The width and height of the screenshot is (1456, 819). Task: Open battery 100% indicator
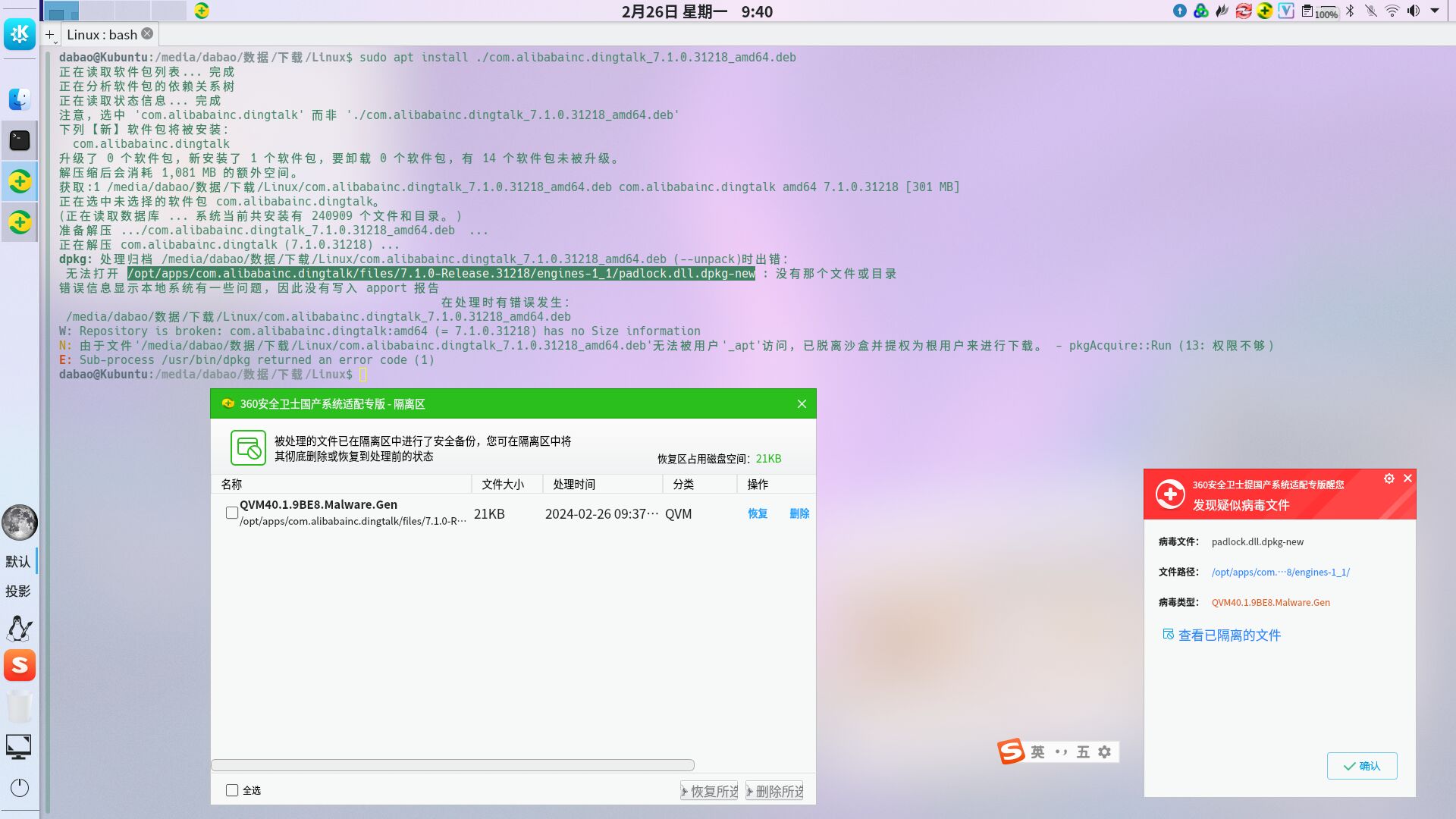tap(1326, 12)
